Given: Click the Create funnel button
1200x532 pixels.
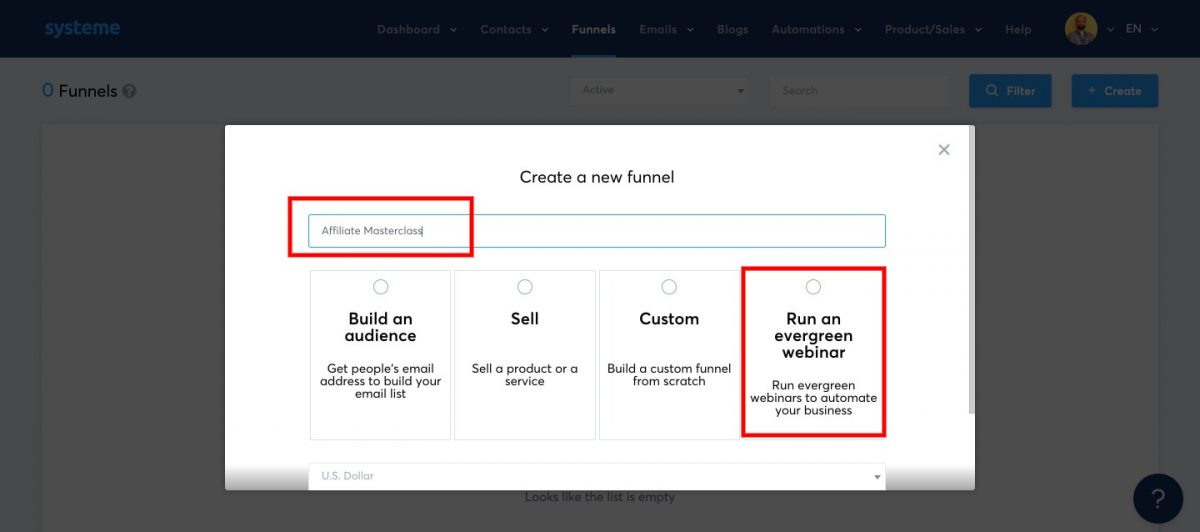Looking at the screenshot, I should [1114, 91].
